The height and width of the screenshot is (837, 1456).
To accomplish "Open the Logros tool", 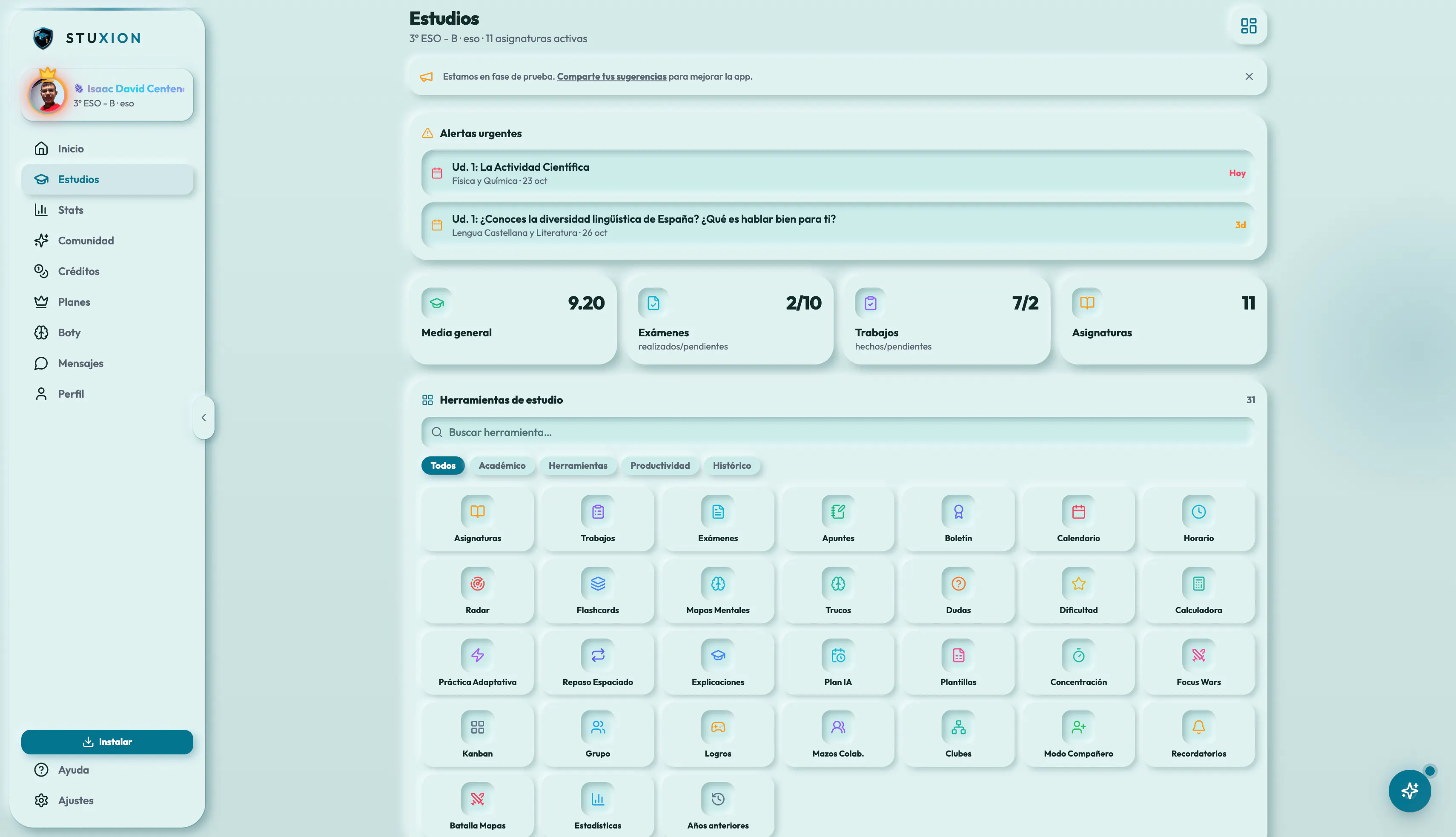I will (718, 735).
